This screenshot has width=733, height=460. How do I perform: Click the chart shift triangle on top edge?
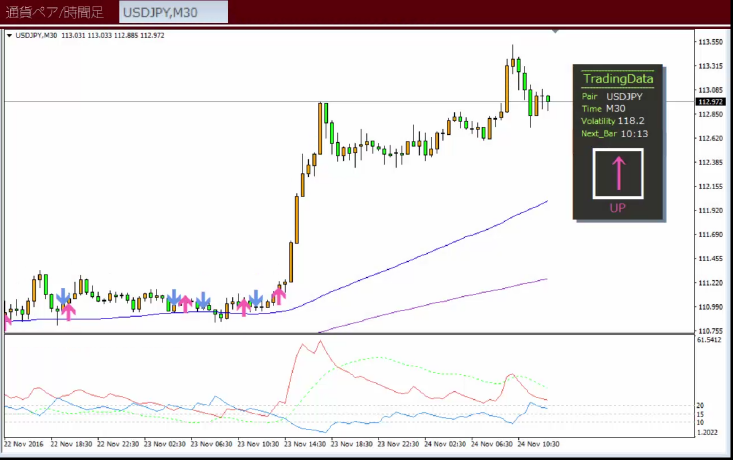coord(556,34)
